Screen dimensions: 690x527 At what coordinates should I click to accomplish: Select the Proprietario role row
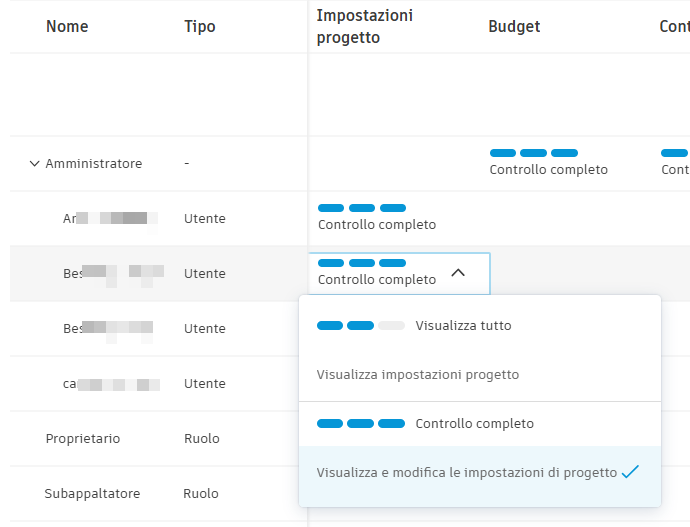point(83,439)
